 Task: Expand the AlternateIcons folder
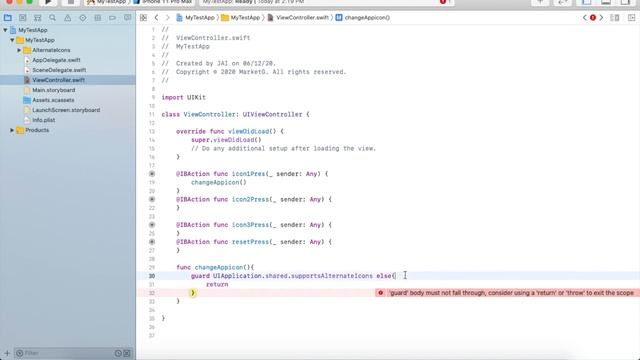[19, 50]
